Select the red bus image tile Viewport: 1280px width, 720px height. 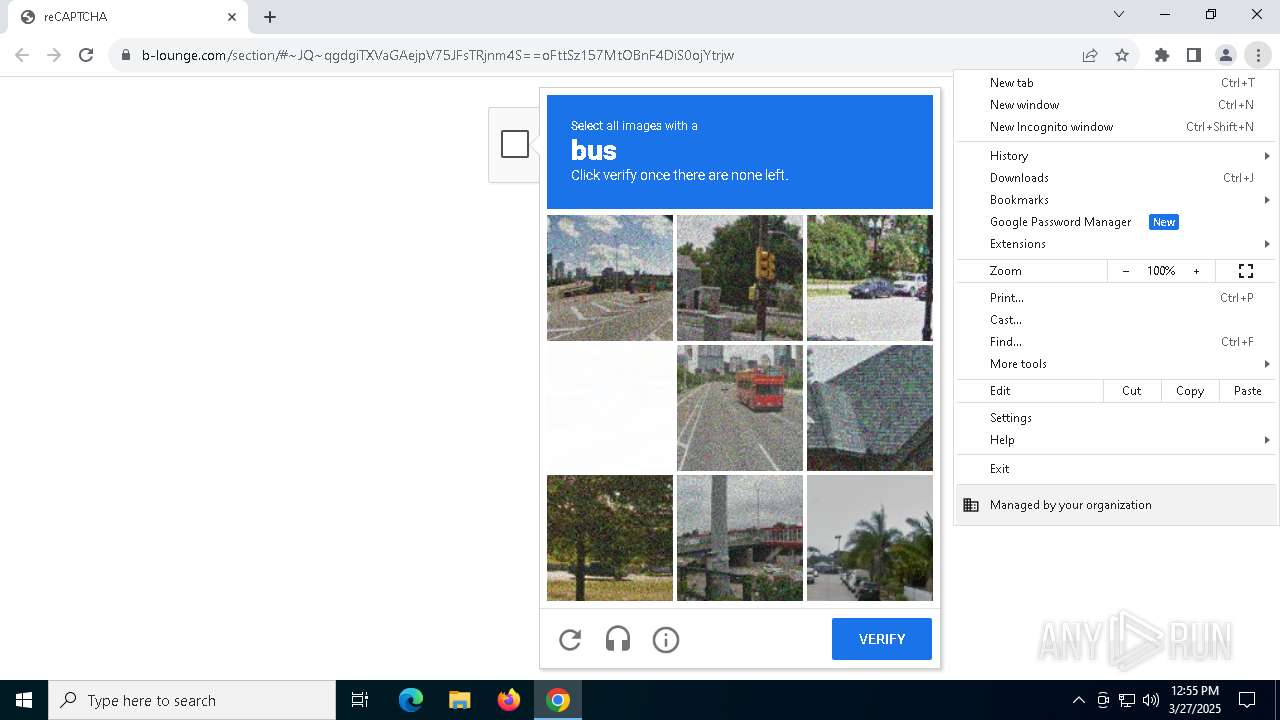740,408
